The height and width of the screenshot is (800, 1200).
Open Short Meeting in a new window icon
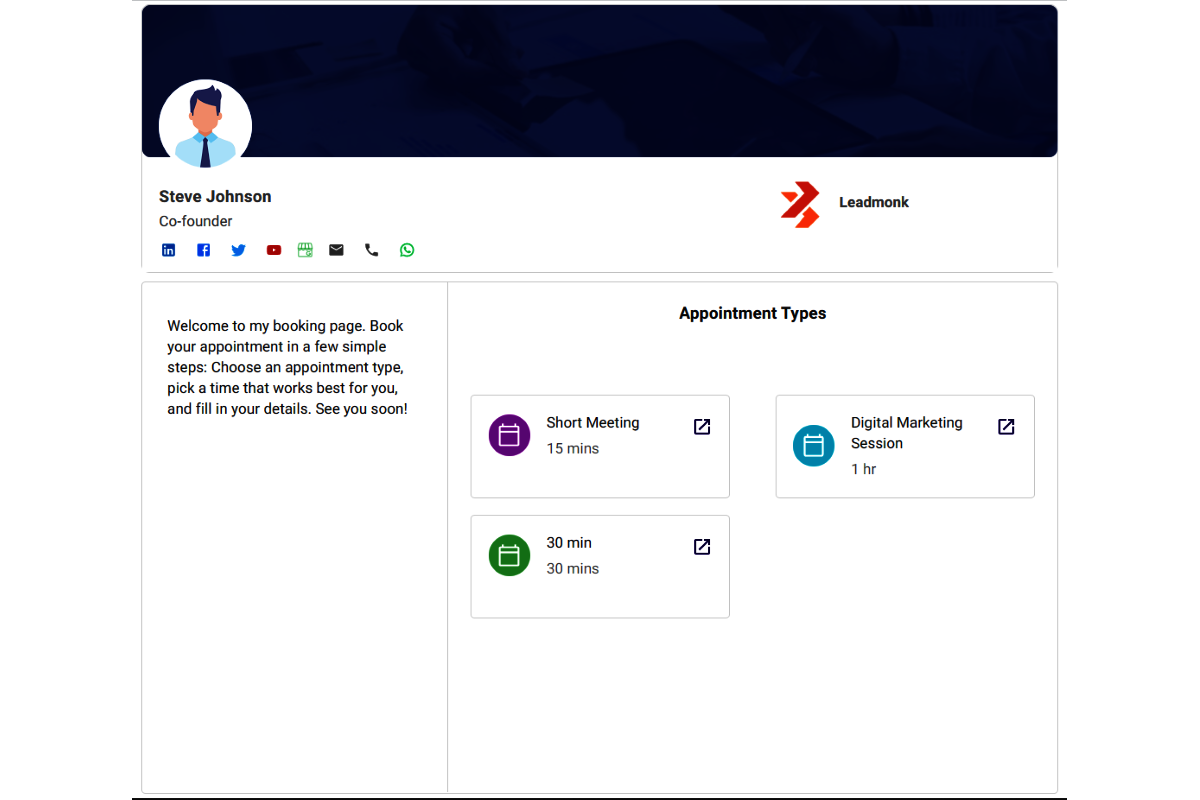(702, 427)
